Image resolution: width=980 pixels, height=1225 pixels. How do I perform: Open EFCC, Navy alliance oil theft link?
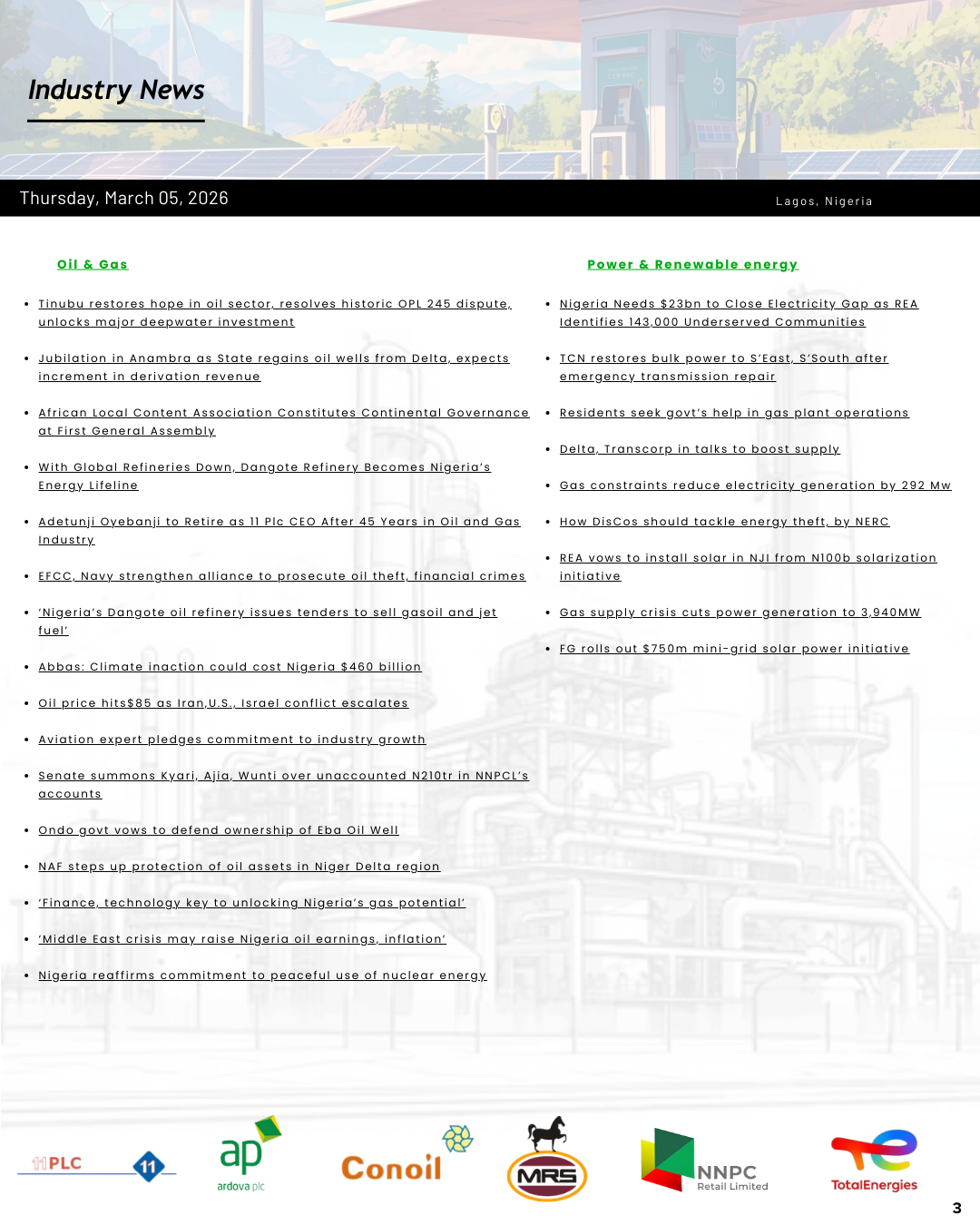281,576
